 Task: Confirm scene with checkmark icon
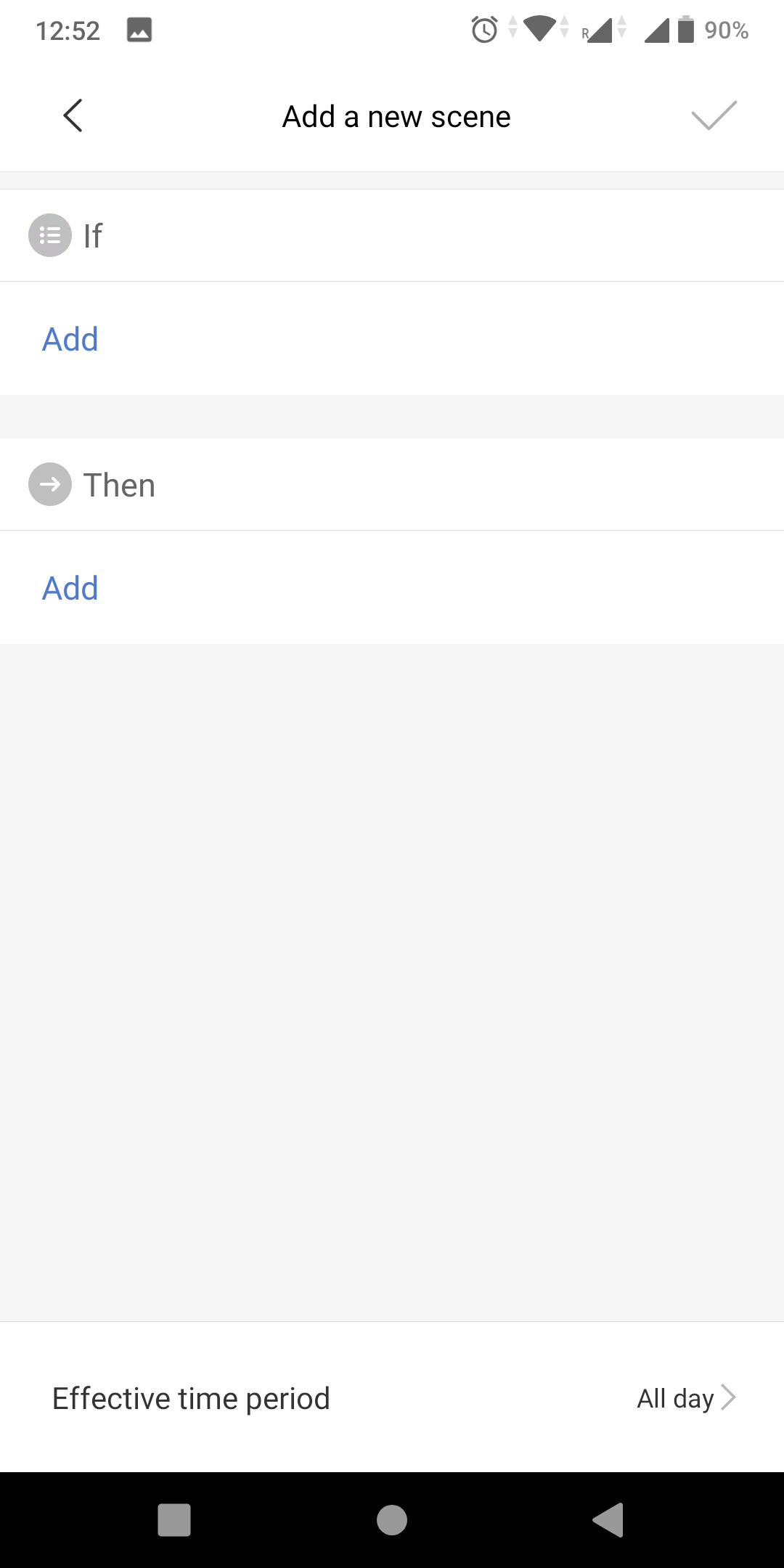714,116
